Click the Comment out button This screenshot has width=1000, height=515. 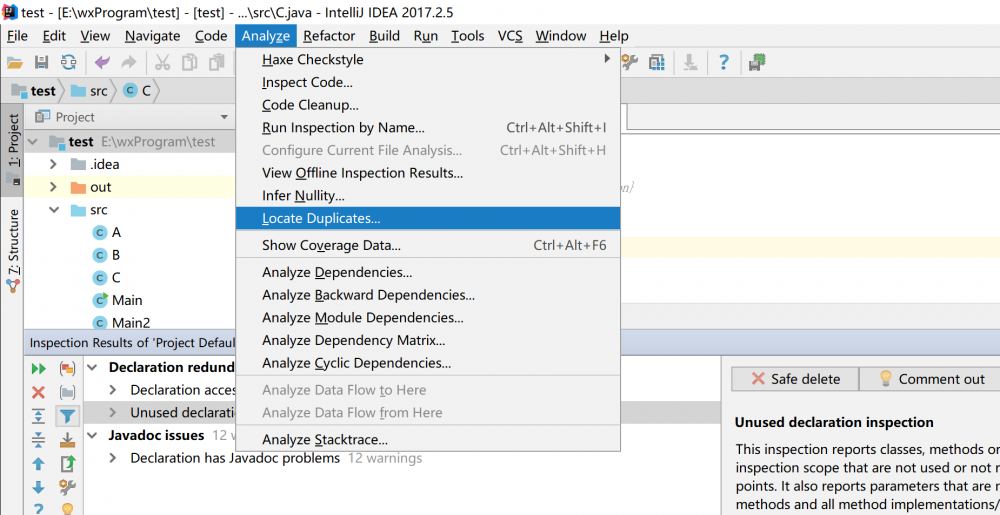click(x=931, y=379)
